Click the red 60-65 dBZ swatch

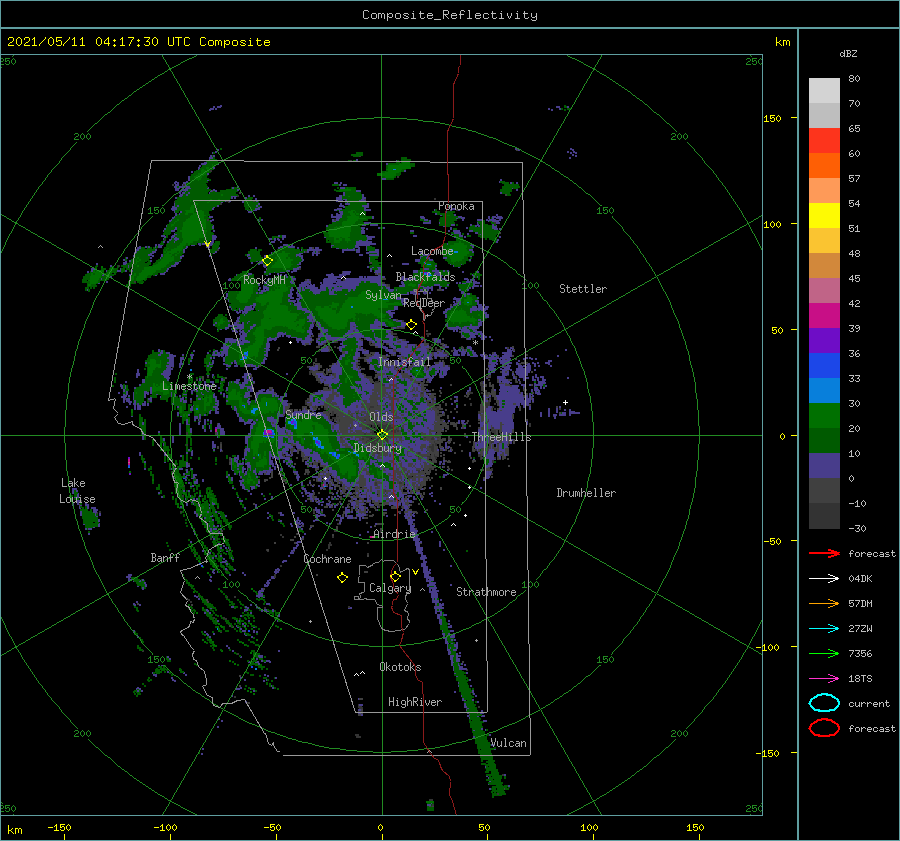click(824, 141)
